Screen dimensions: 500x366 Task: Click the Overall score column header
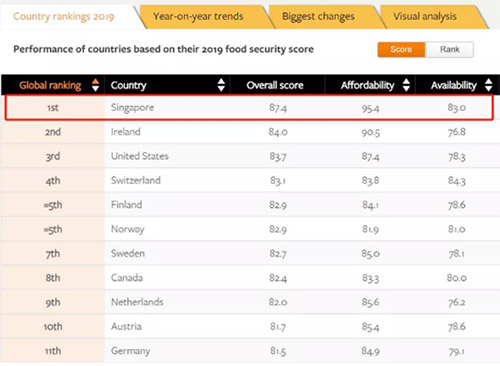point(275,85)
